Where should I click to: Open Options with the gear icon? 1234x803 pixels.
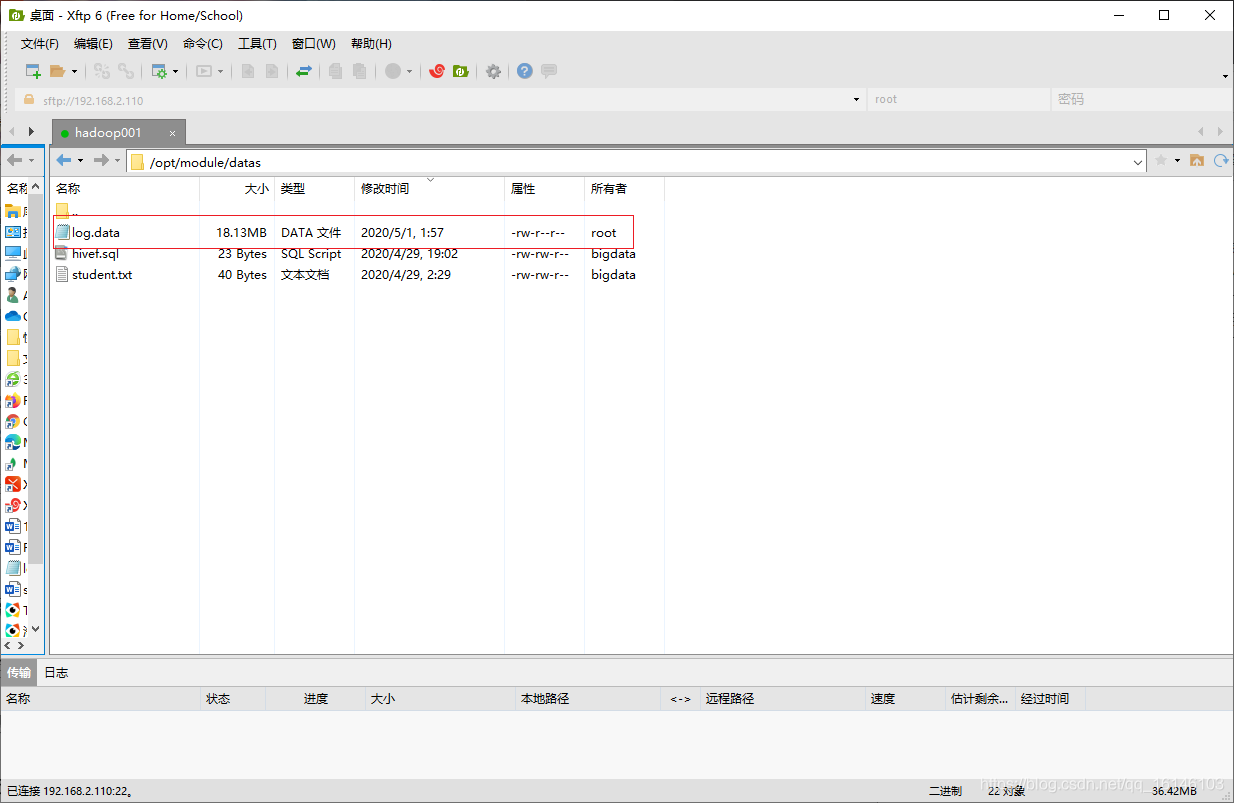pyautogui.click(x=493, y=71)
